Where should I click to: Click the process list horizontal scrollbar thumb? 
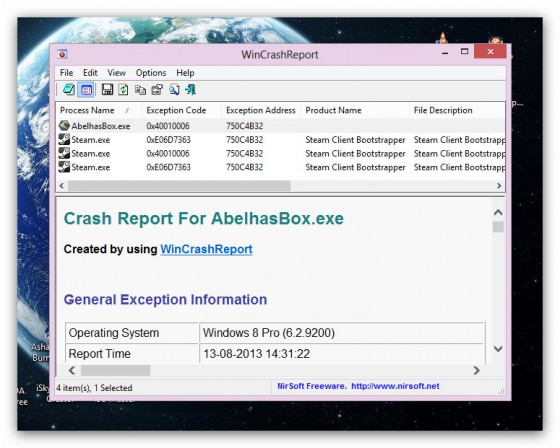pyautogui.click(x=179, y=185)
